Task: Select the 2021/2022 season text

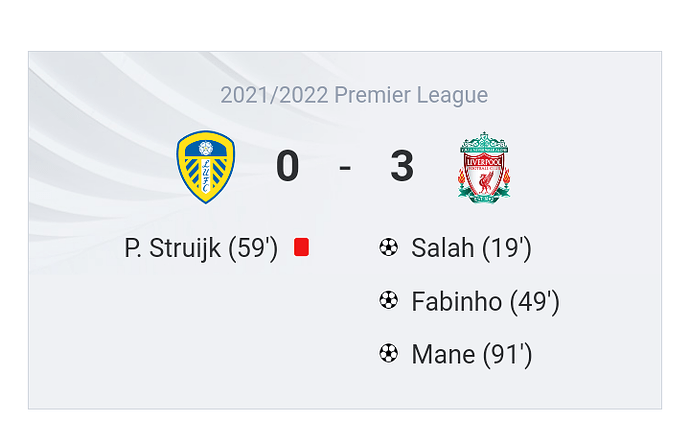Action: click(x=274, y=95)
